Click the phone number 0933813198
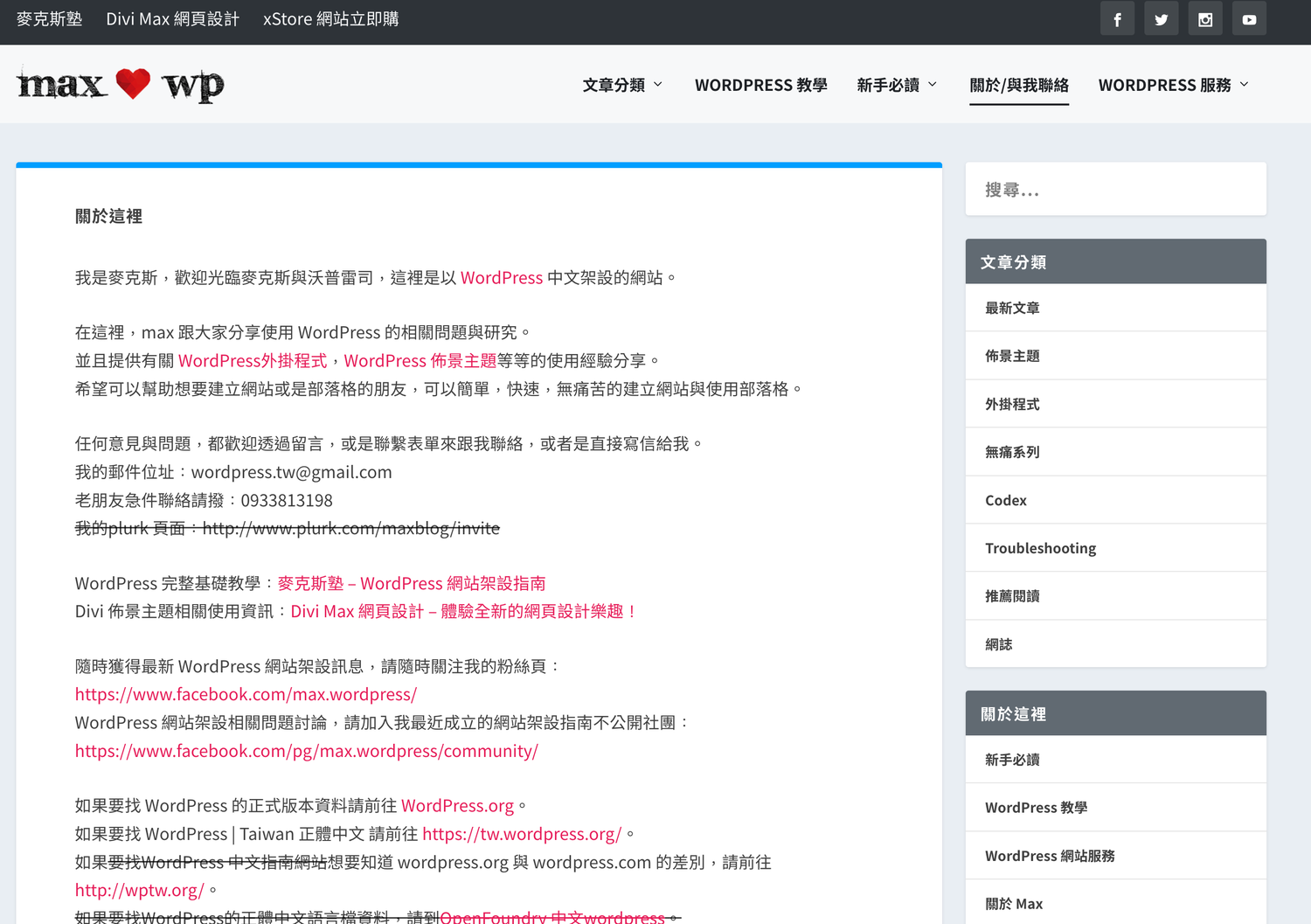The height and width of the screenshot is (924, 1311). coord(287,501)
